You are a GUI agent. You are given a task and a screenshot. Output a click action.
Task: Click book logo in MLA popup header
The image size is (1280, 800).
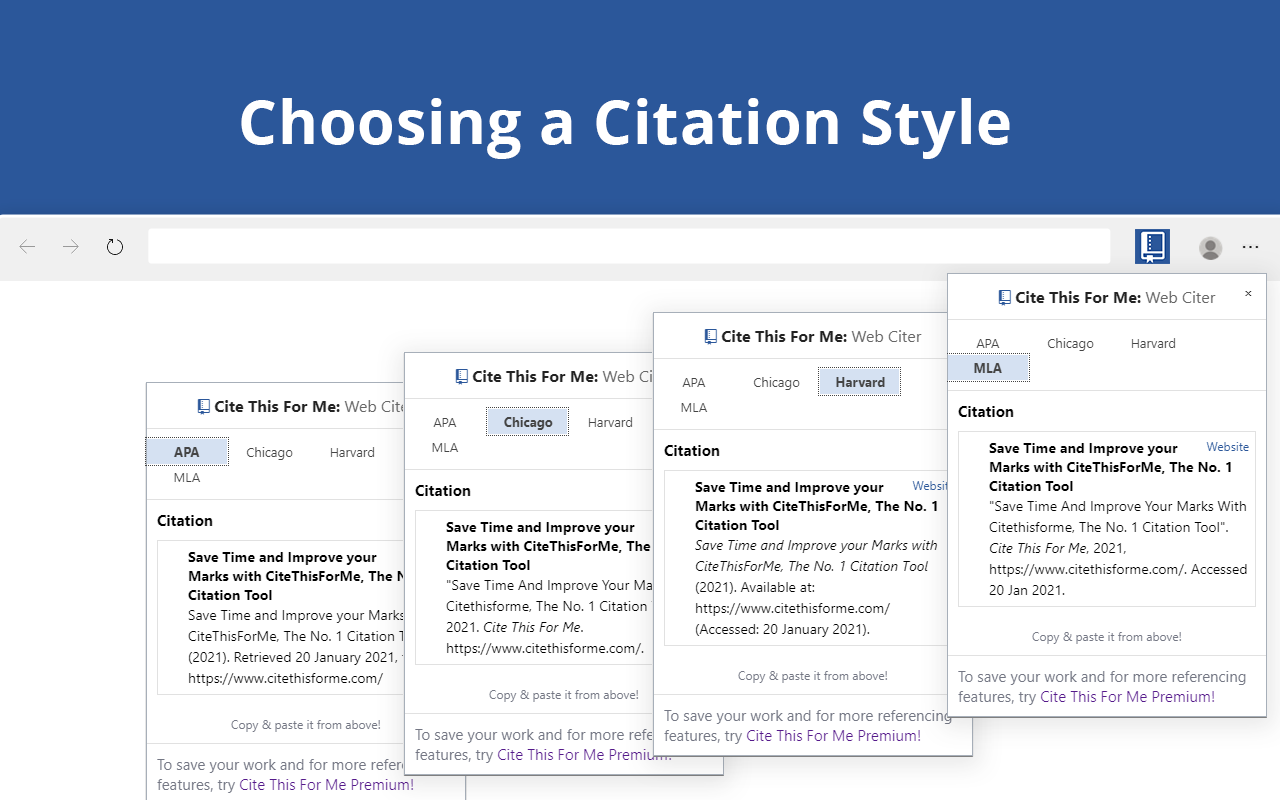pos(1004,297)
